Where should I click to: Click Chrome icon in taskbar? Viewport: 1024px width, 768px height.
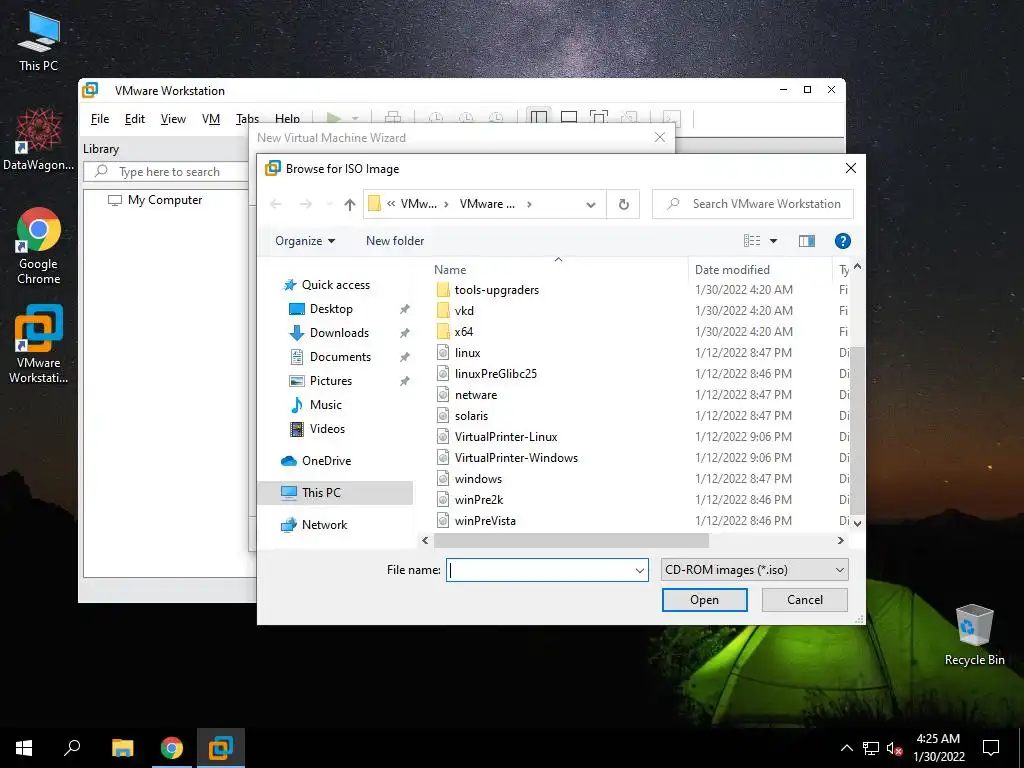tap(172, 748)
